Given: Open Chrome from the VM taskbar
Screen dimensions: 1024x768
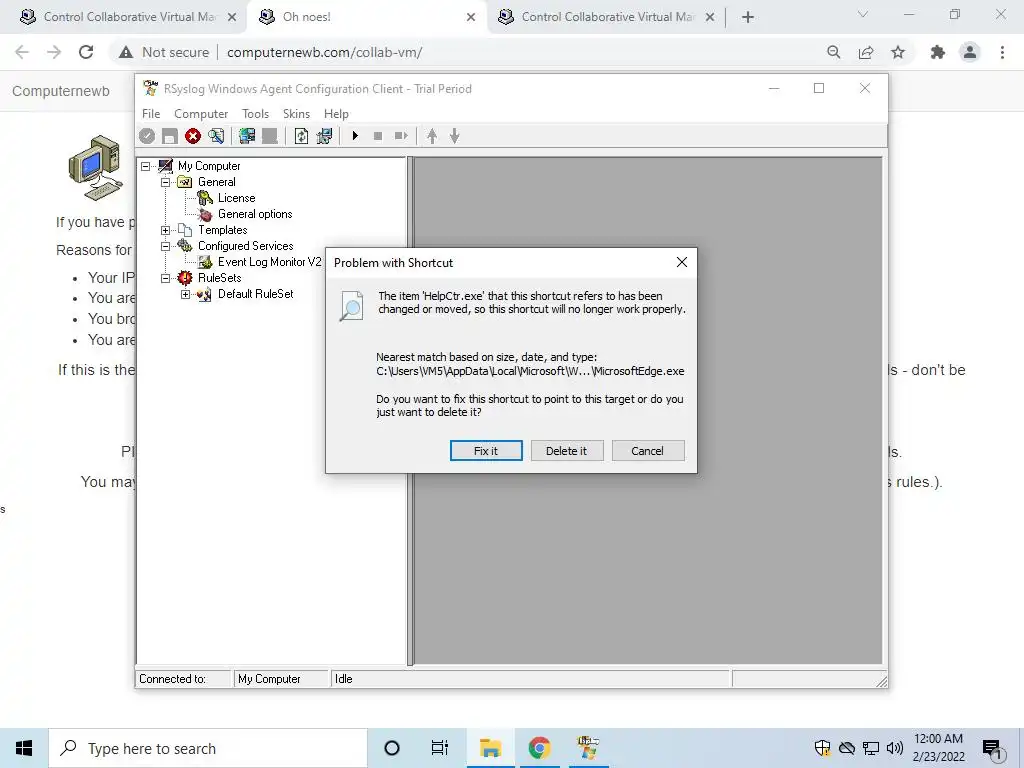Looking at the screenshot, I should 539,748.
